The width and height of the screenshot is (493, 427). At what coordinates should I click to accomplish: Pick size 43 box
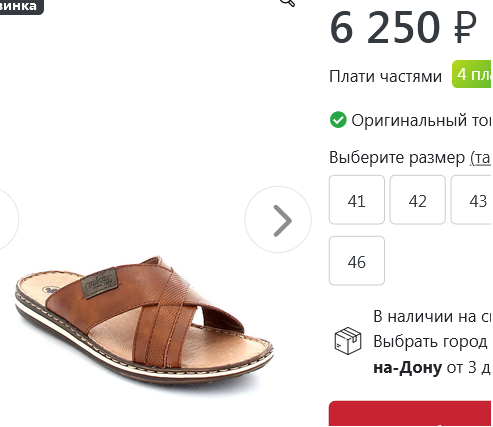472,200
